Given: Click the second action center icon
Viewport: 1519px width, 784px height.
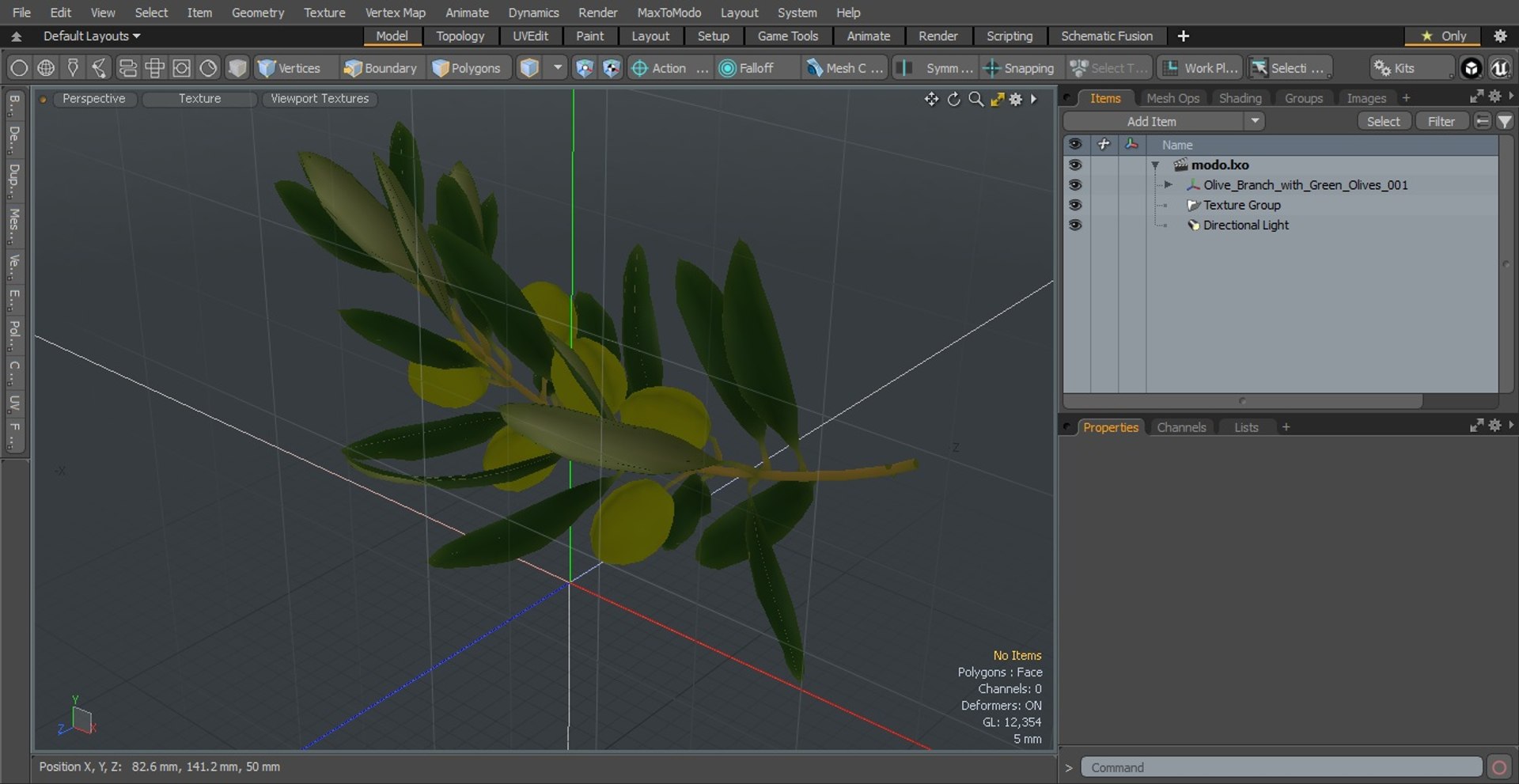Looking at the screenshot, I should pos(611,68).
